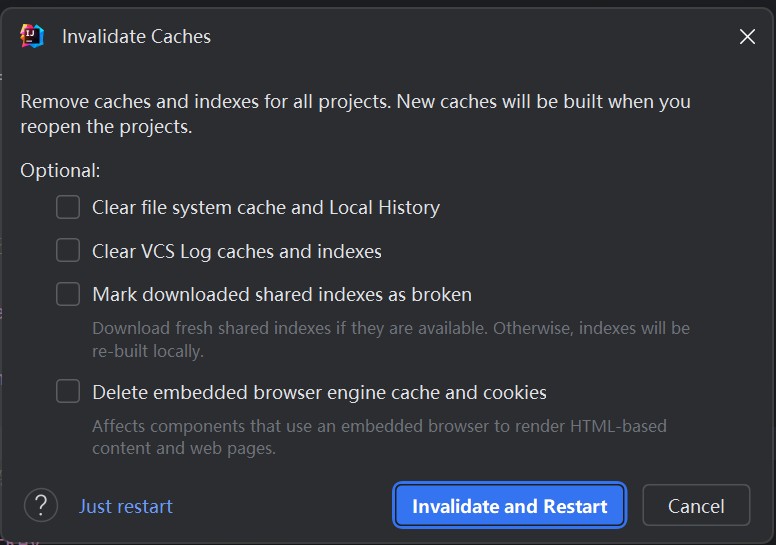The image size is (776, 545).
Task: Cancel the cache invalidation dialog
Action: pyautogui.click(x=696, y=505)
